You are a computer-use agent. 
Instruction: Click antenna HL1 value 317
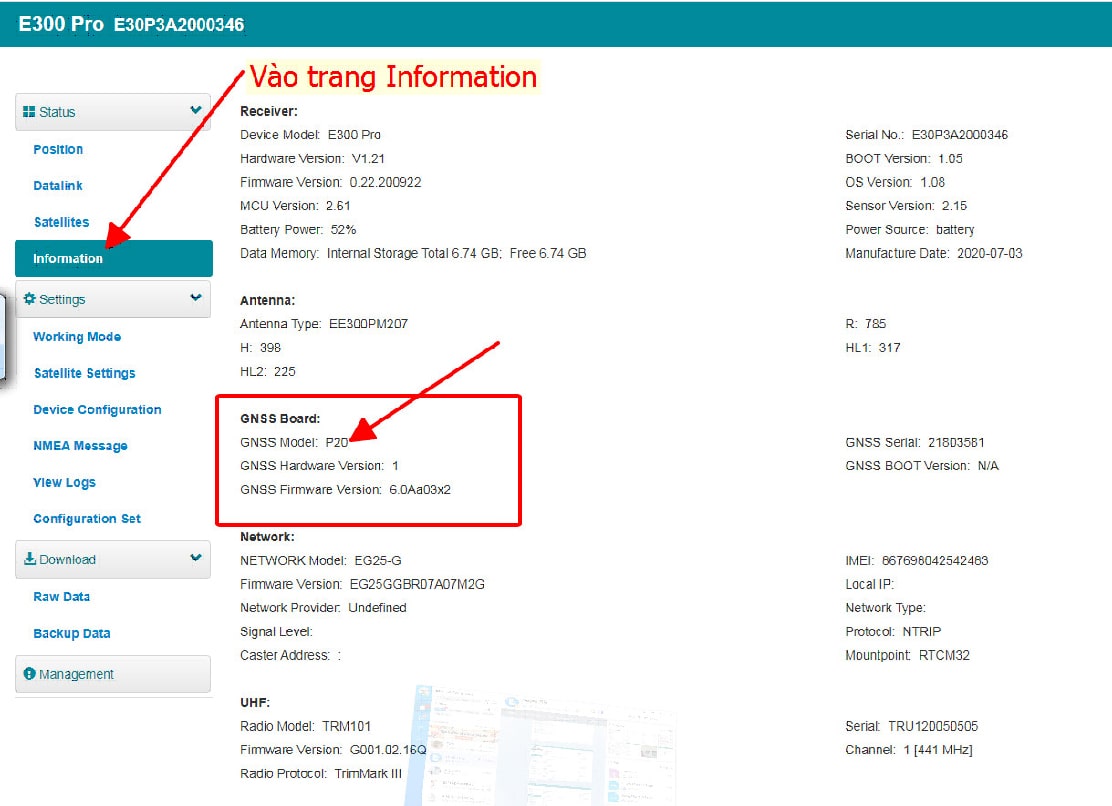pyautogui.click(x=889, y=348)
